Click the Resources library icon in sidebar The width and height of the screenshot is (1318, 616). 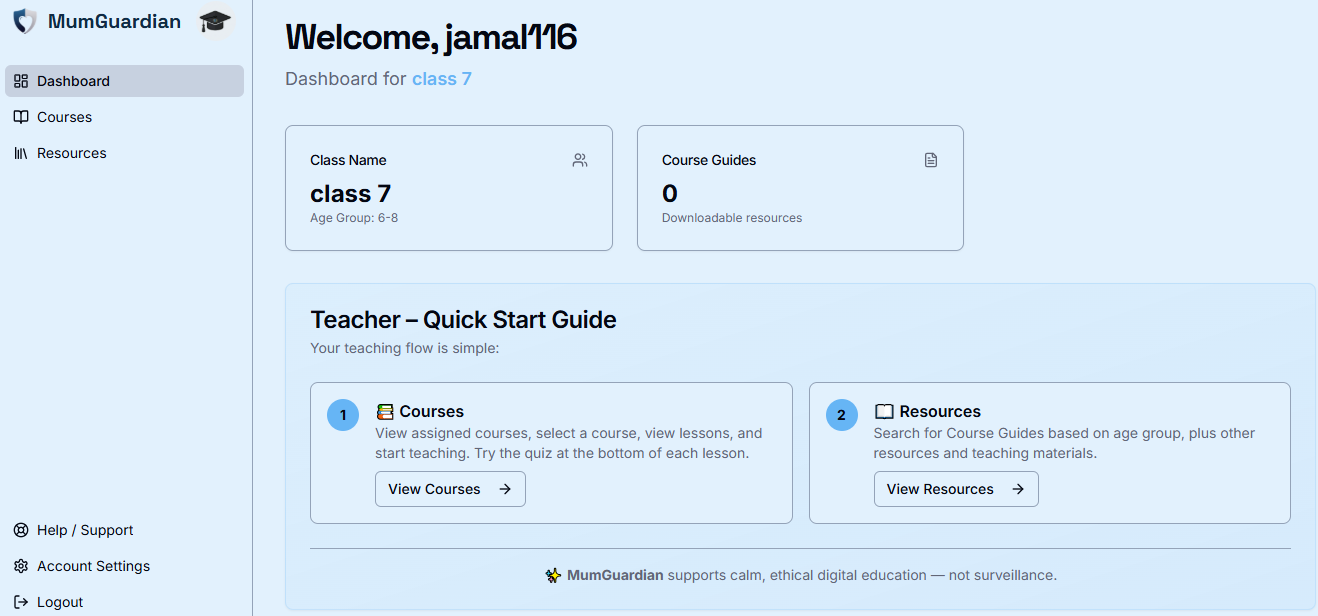coord(21,153)
